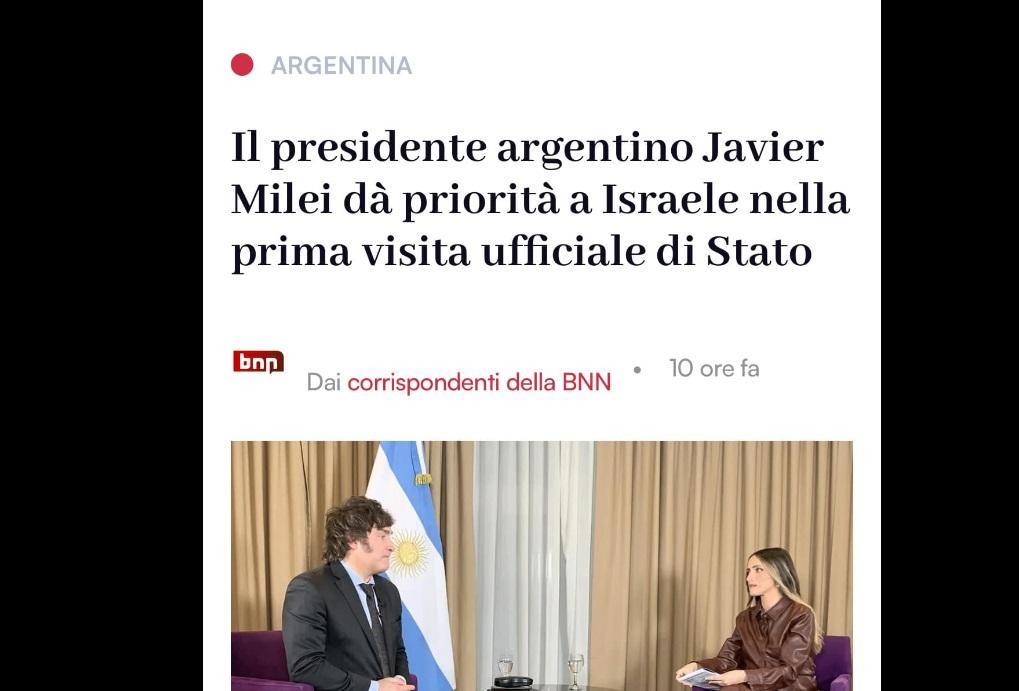Open the corrispondenti della BNN link
The height and width of the screenshot is (691, 1019).
coord(479,382)
